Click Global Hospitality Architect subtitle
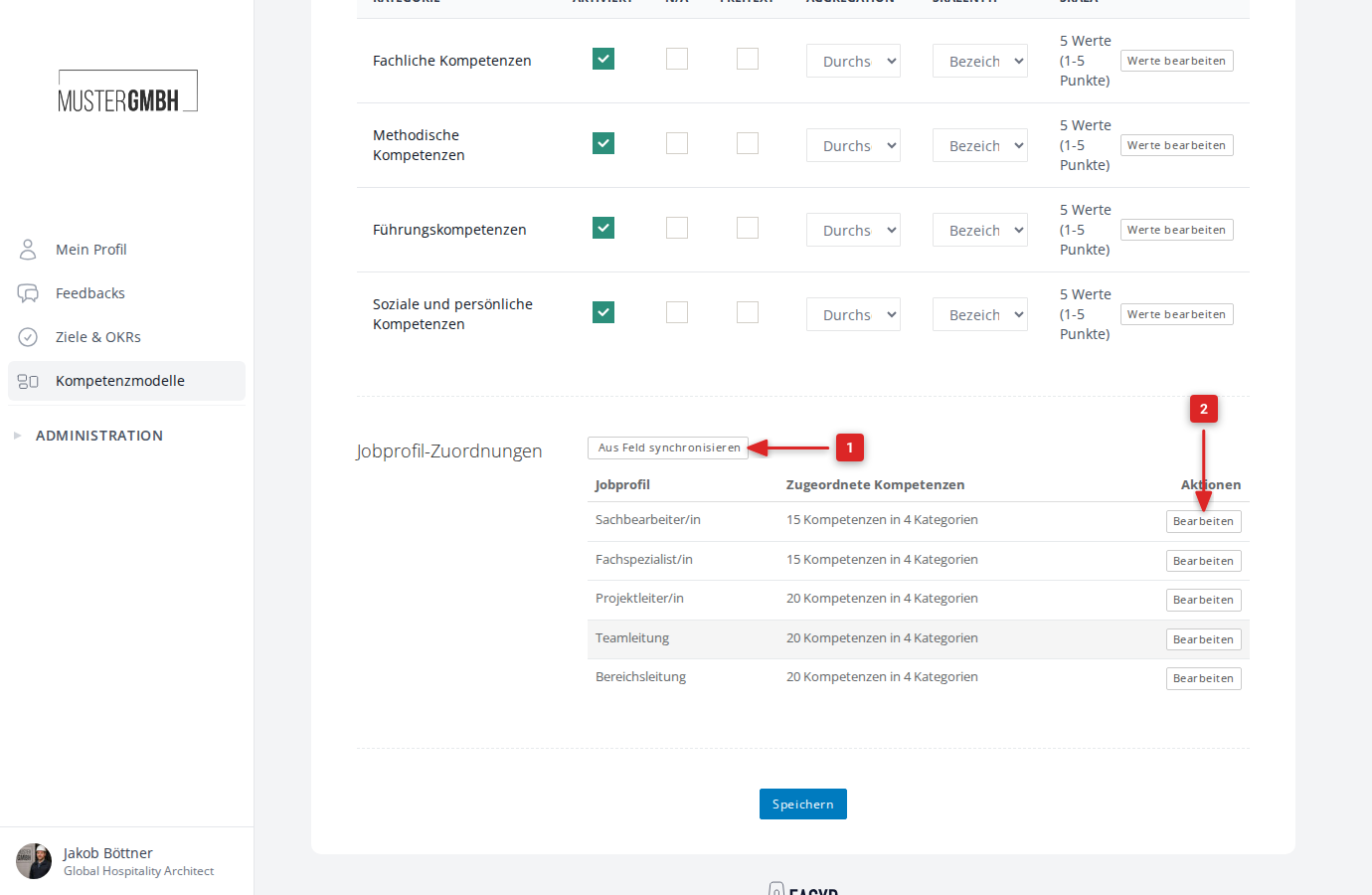Image resolution: width=1372 pixels, height=895 pixels. pos(139,871)
